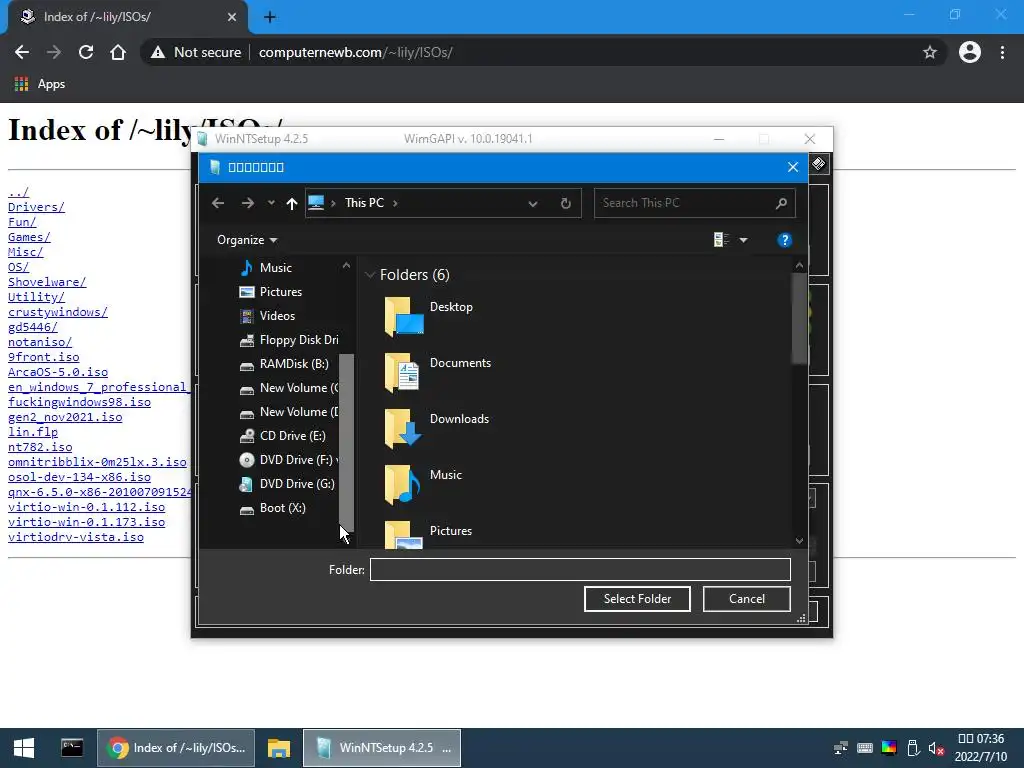The width and height of the screenshot is (1024, 768).
Task: Select the Desktop folder icon
Action: [x=404, y=316]
